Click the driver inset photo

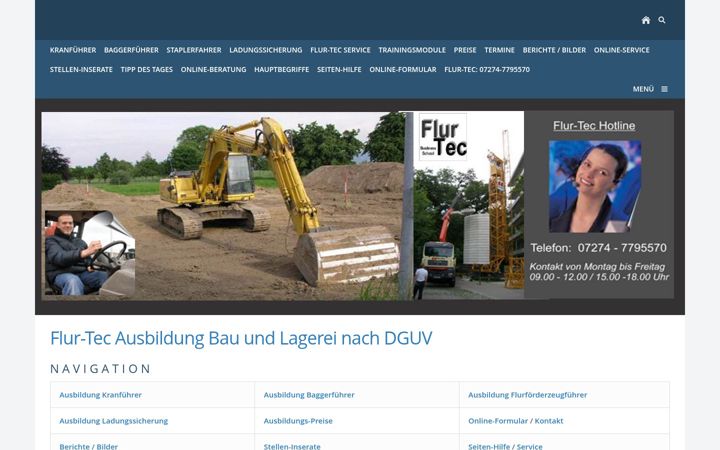pyautogui.click(x=90, y=253)
